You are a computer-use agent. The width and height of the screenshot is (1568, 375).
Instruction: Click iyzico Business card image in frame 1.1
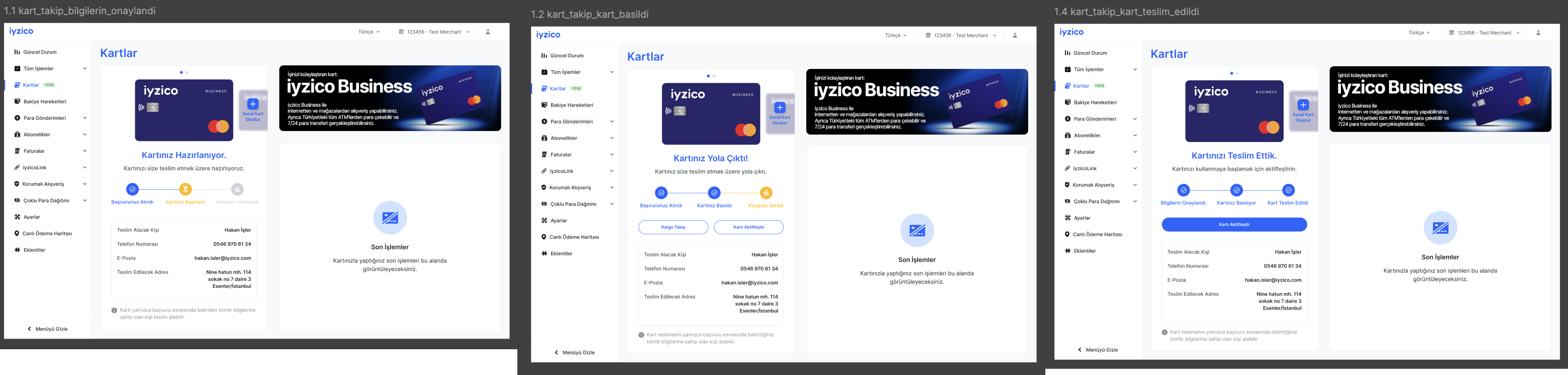(184, 110)
